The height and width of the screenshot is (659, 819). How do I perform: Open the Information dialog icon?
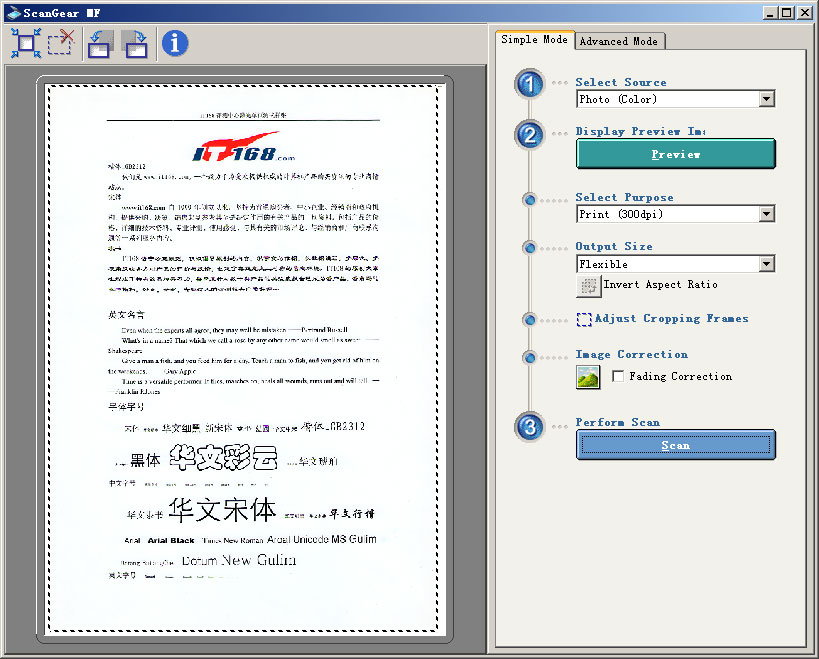(175, 42)
